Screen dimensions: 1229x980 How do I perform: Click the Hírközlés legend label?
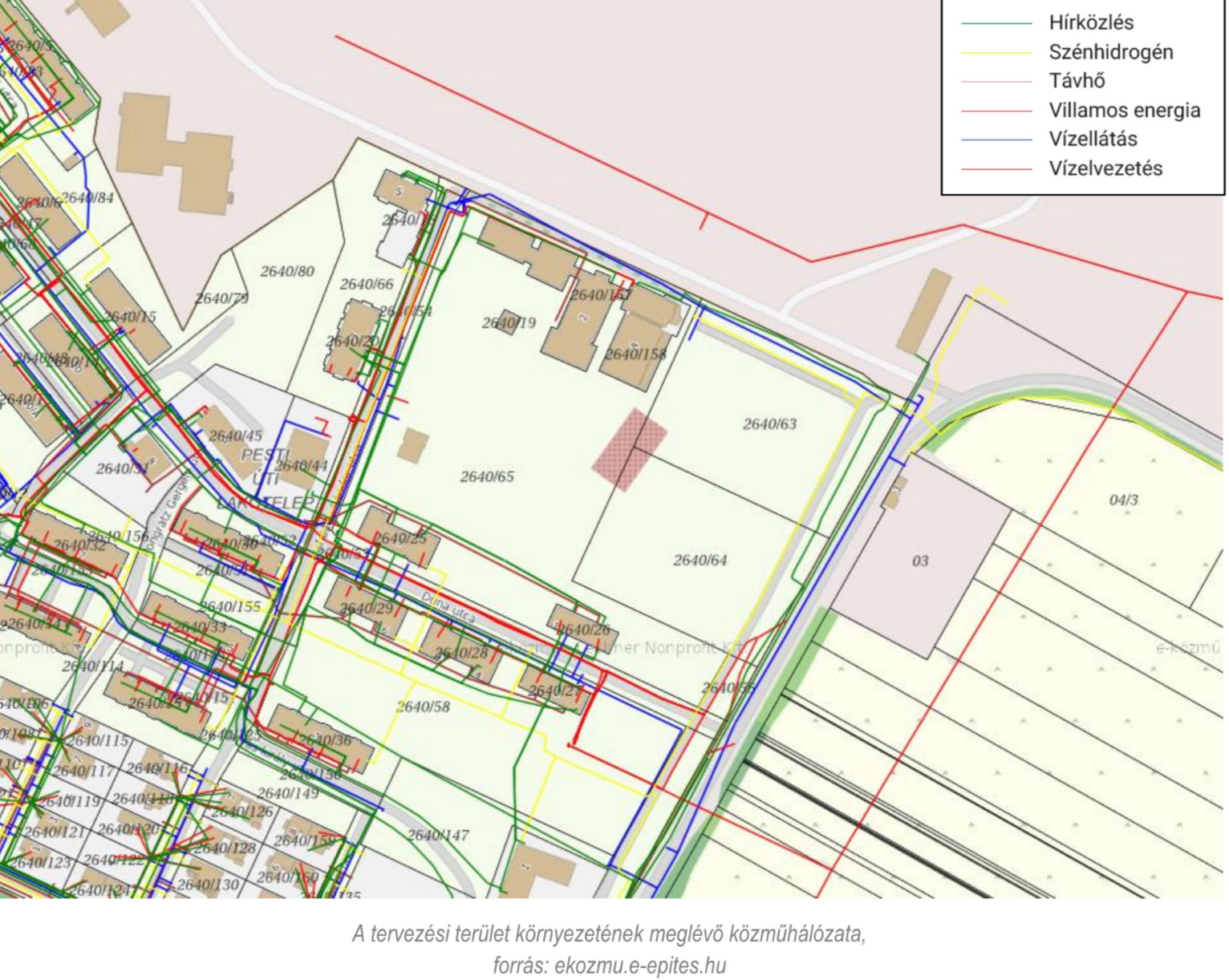[1091, 22]
